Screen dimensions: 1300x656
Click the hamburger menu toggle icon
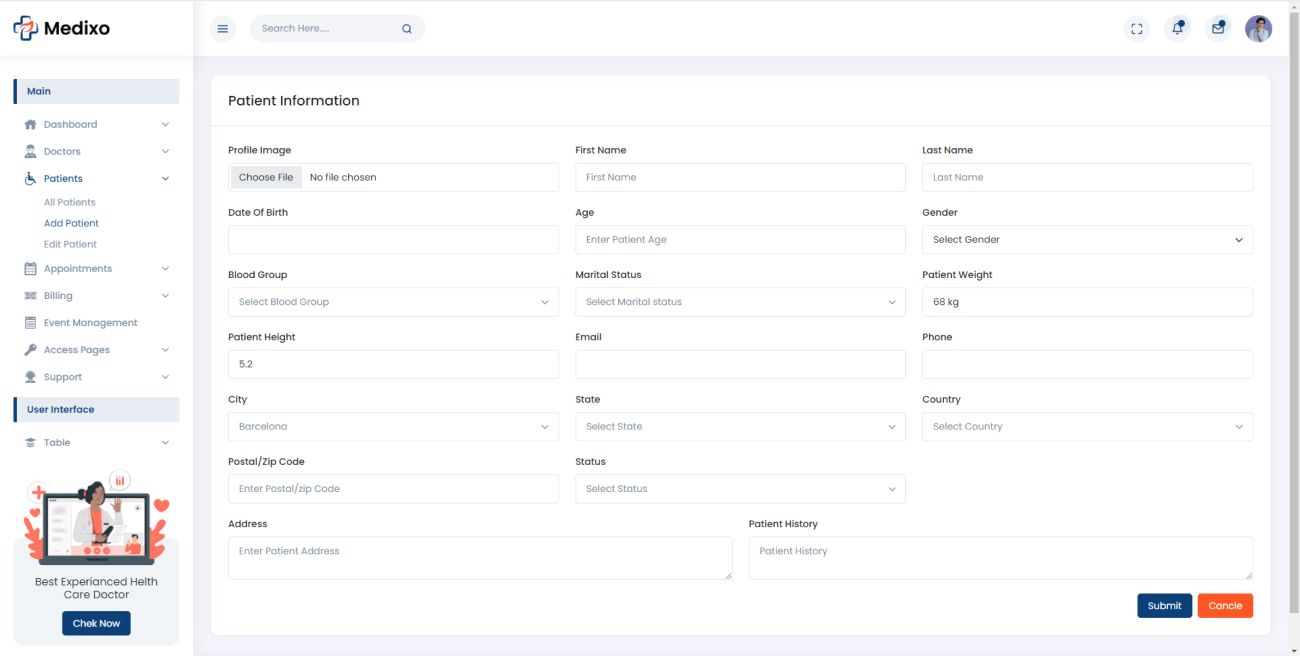point(223,29)
